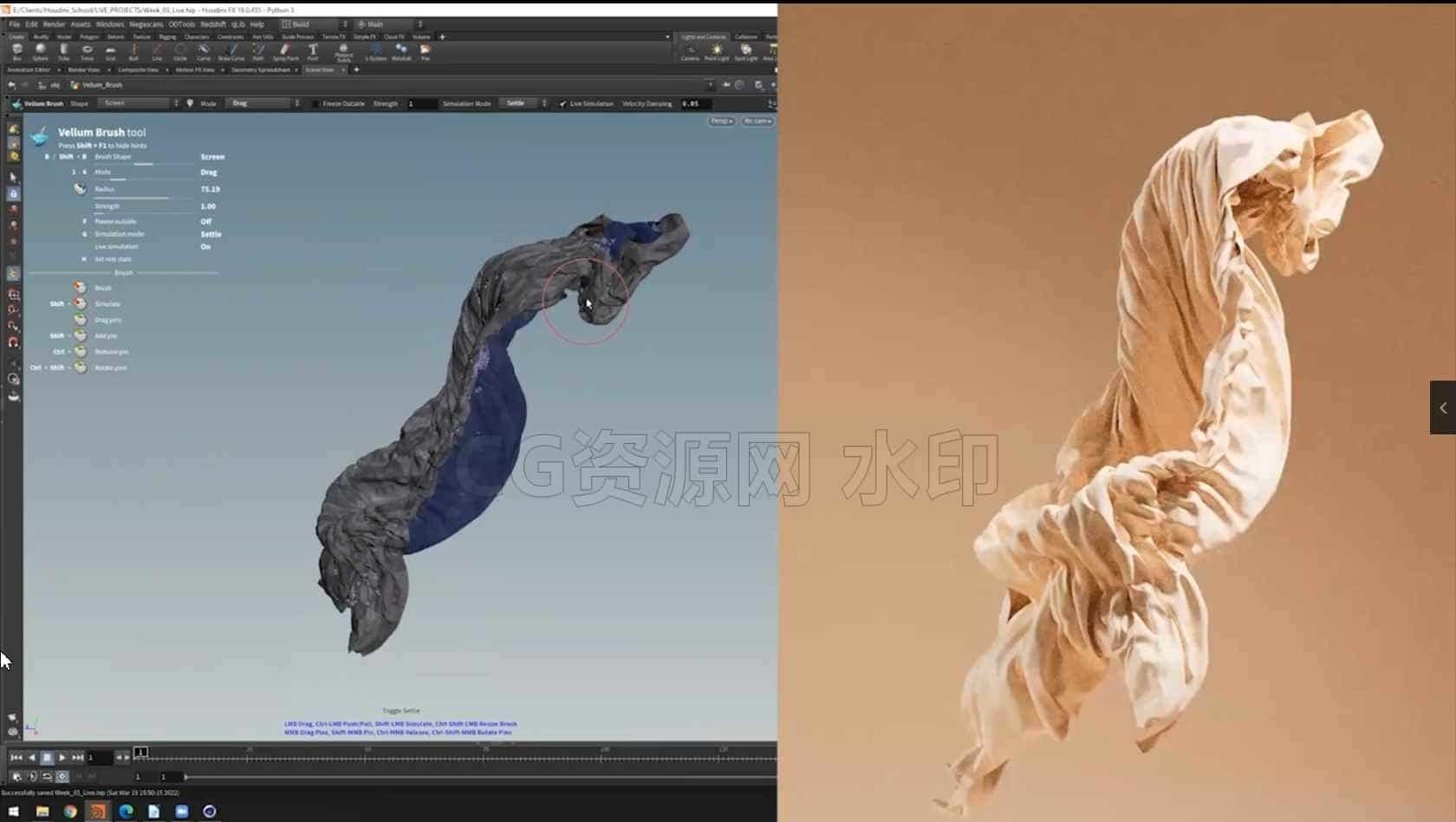Add a Camera from shelf
The image size is (1456, 822).
click(x=690, y=52)
